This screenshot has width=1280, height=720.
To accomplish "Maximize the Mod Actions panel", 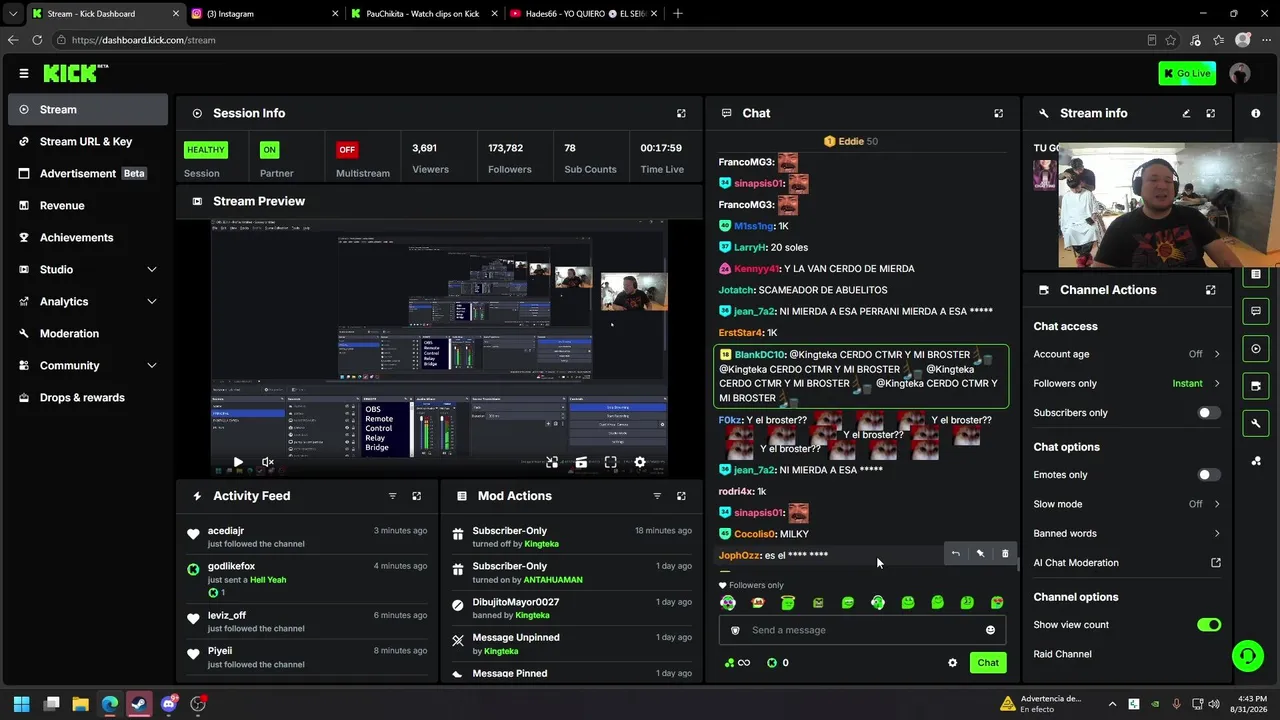I will (681, 496).
